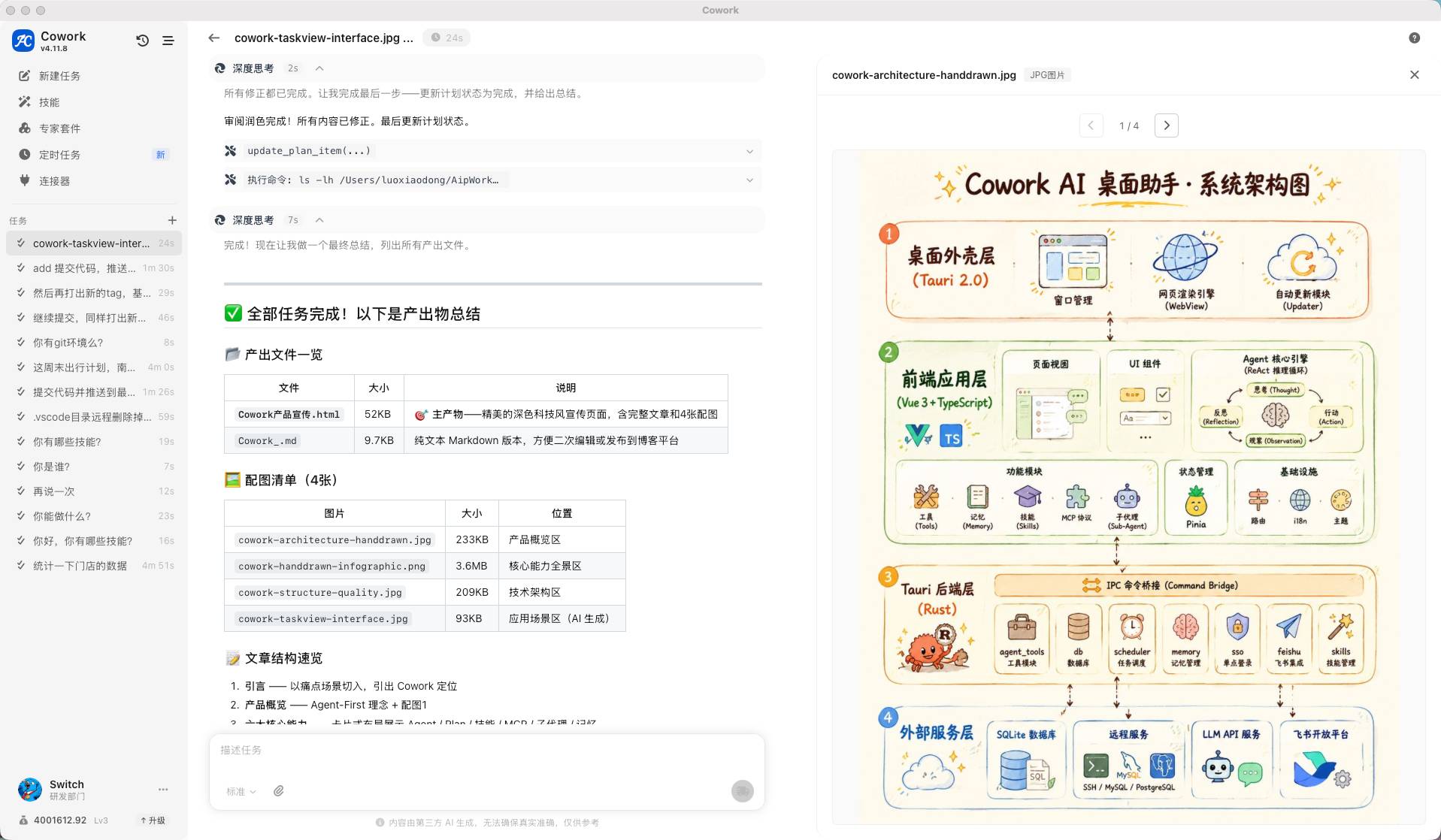The width and height of the screenshot is (1441, 840).
Task: Click the Switch user avatar
Action: point(30,790)
